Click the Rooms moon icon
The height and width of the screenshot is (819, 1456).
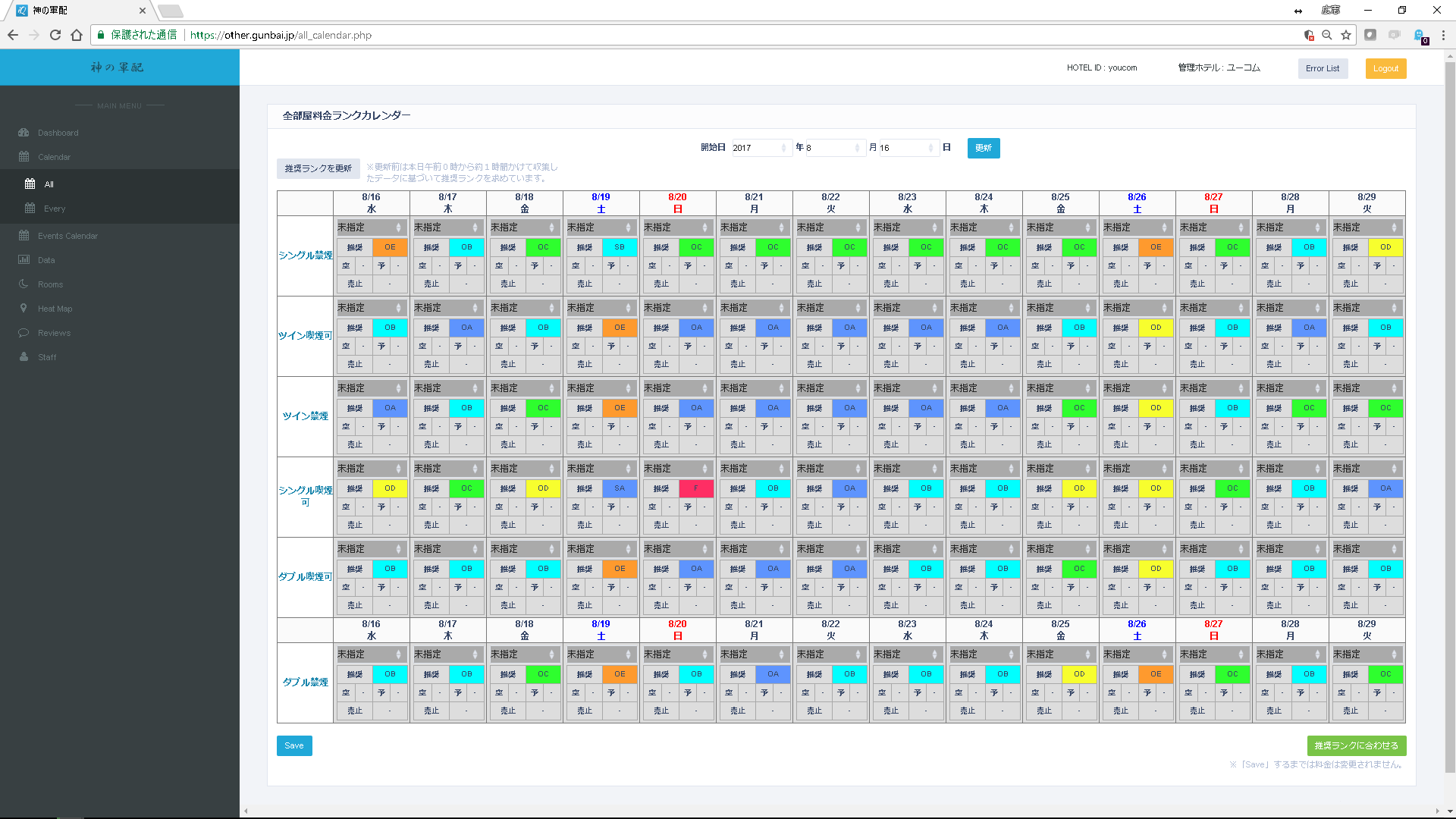point(24,284)
